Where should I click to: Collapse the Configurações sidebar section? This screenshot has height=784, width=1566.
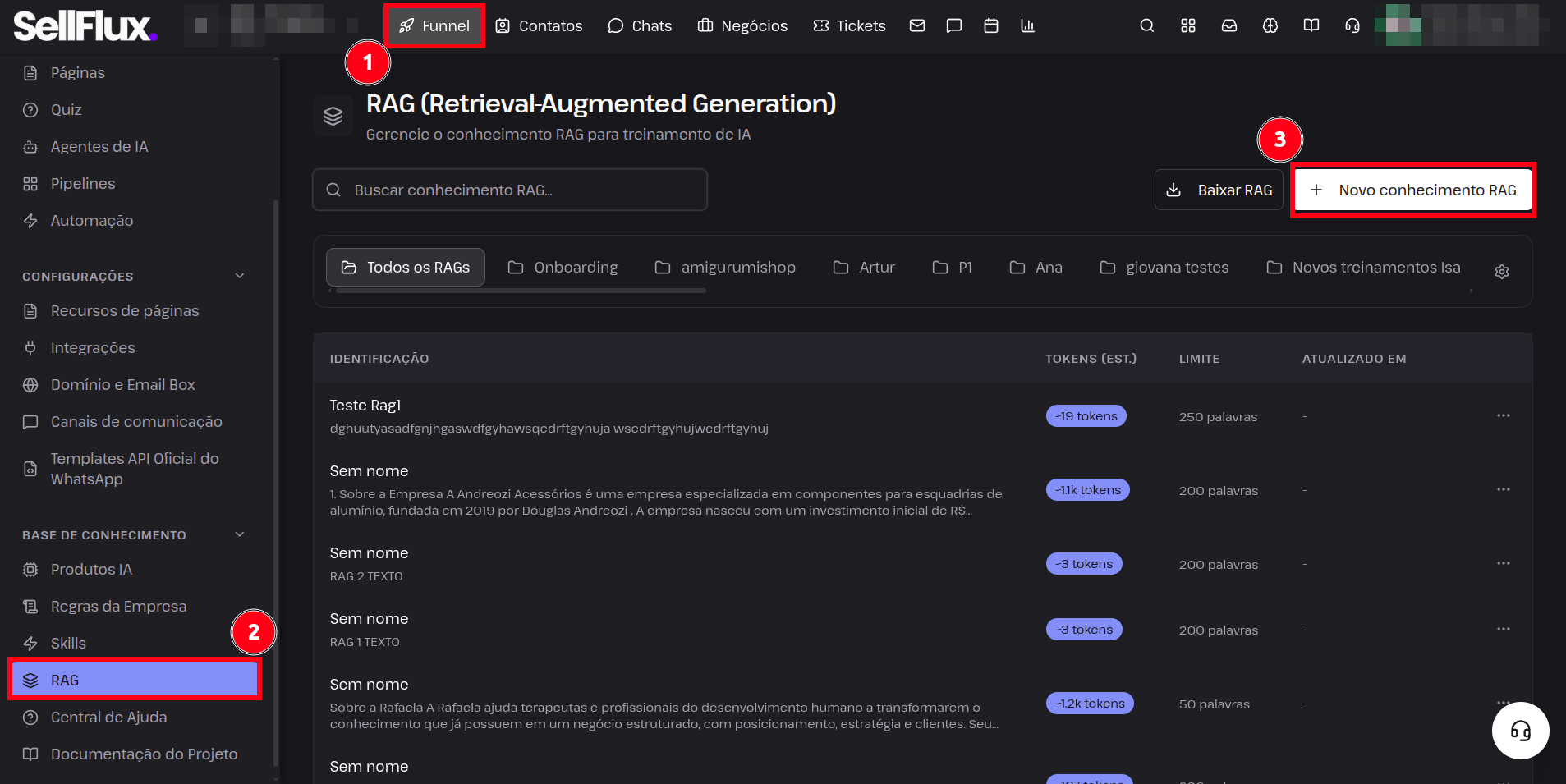pos(240,276)
